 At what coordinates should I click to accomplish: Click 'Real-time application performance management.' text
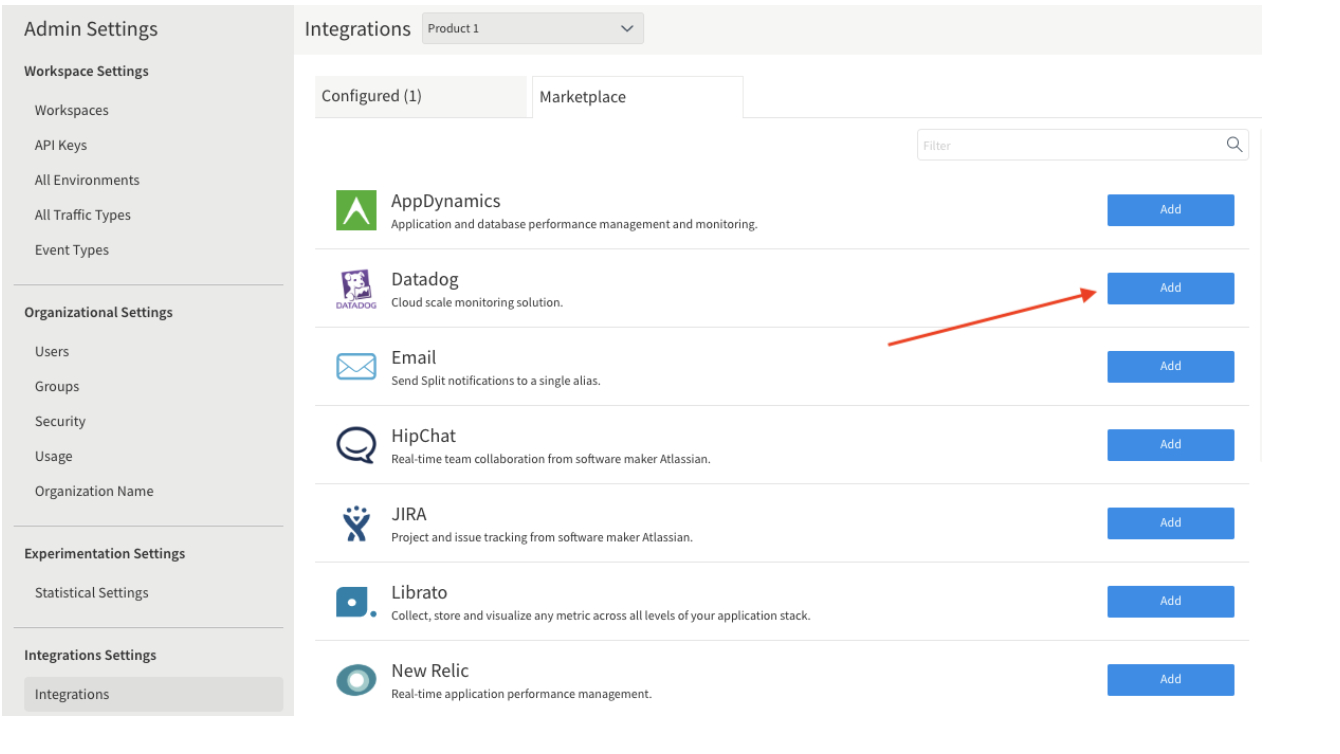[x=521, y=693]
